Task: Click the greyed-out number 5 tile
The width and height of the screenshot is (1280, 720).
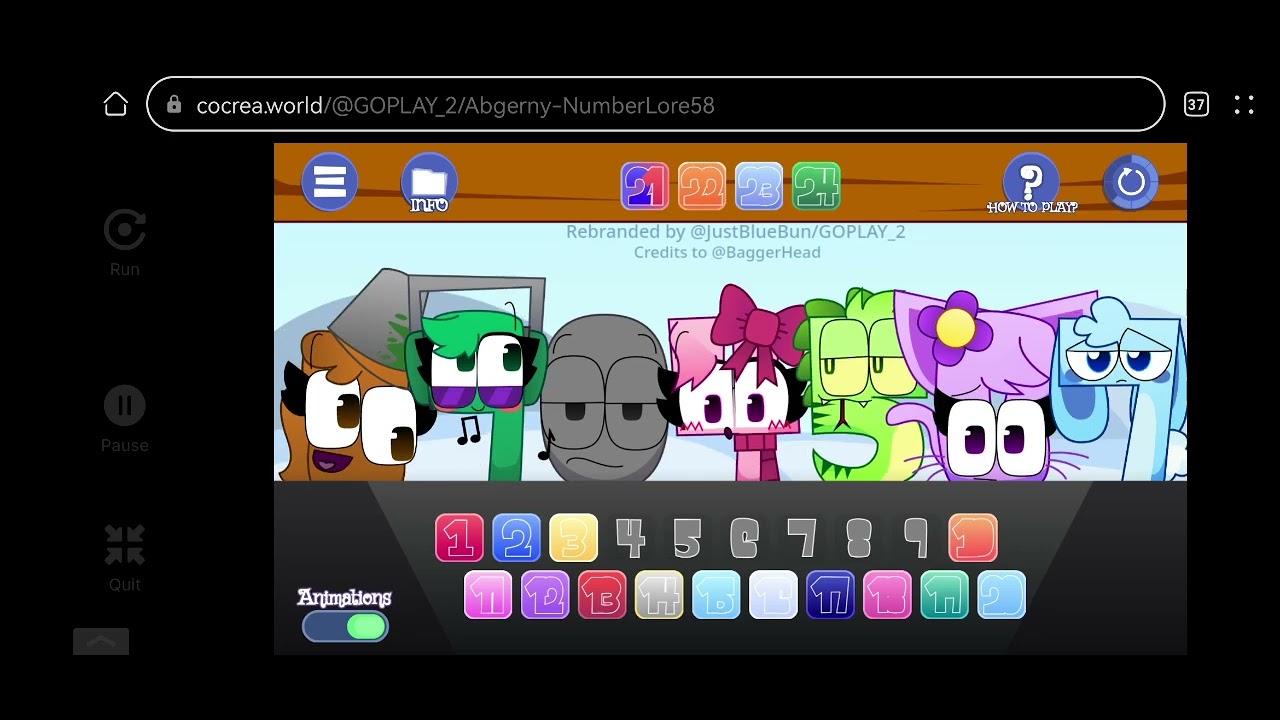Action: 687,538
